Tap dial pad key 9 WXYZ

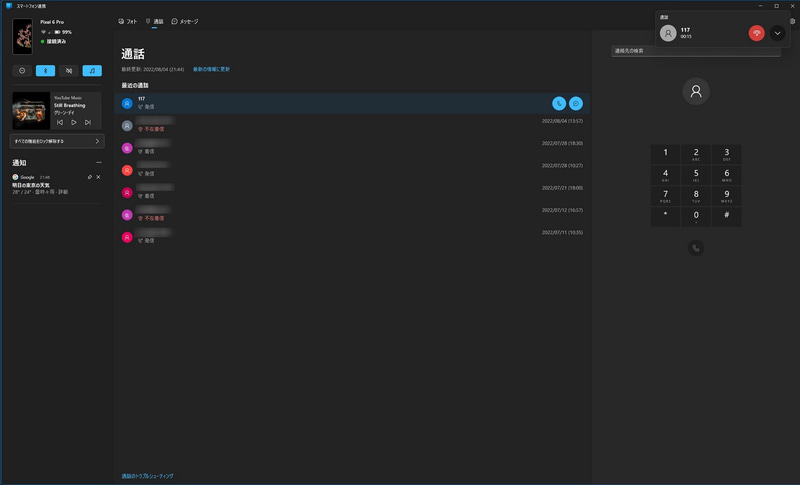pos(727,196)
